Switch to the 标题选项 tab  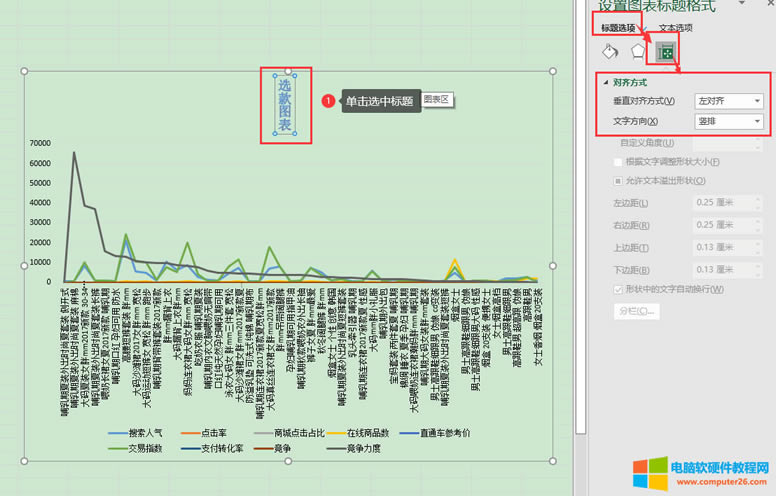(x=618, y=27)
